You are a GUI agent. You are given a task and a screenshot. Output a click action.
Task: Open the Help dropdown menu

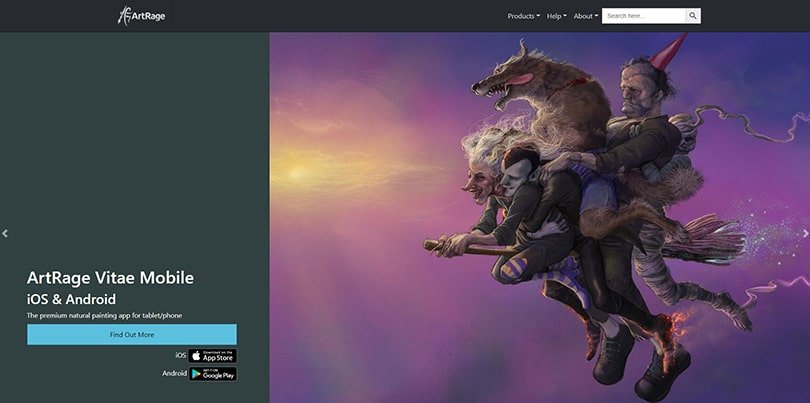coord(556,16)
